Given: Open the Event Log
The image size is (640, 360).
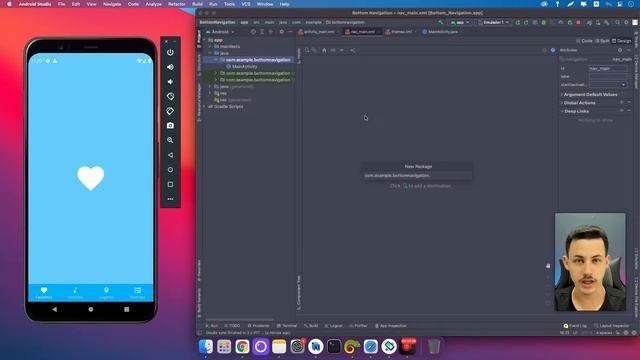Looking at the screenshot, I should (575, 326).
